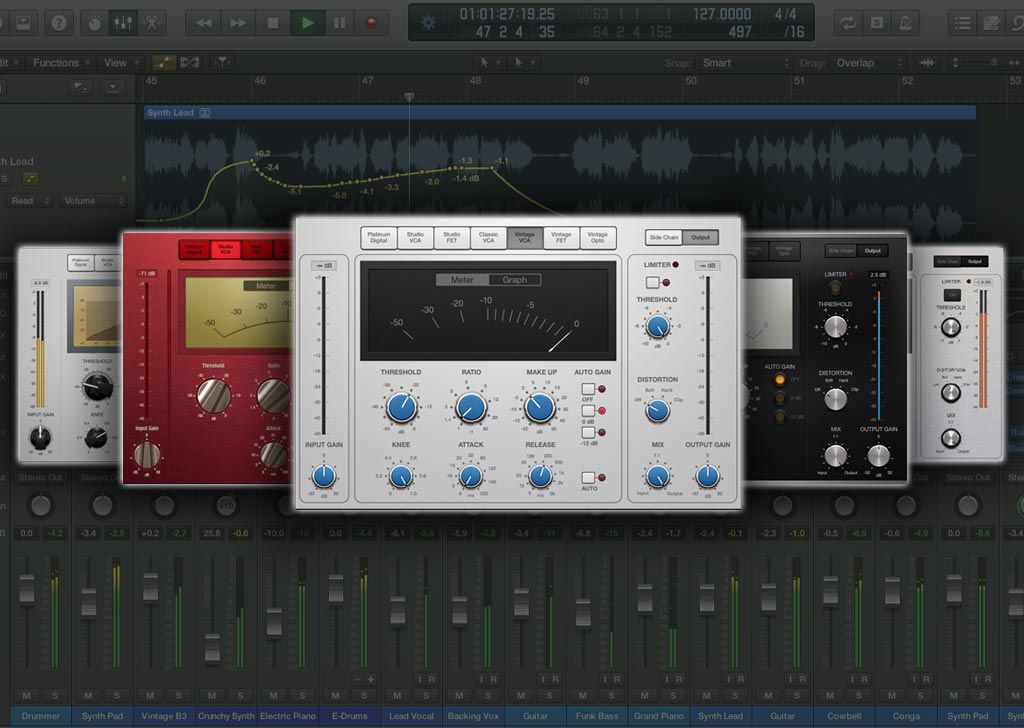Screen dimensions: 1024x728
Task: Click the Waveform Zoom icon
Action: [927, 63]
